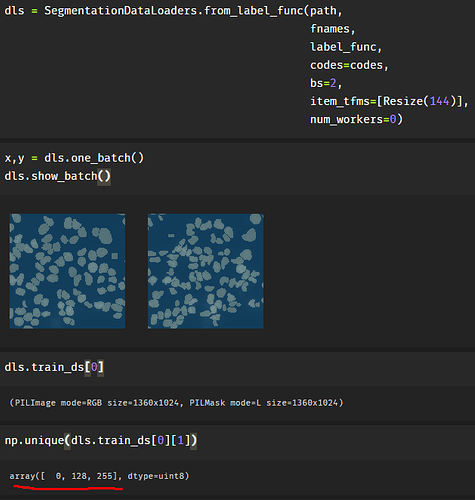Click the PILImage mode=RGB output text
The height and width of the screenshot is (500, 475).
176,403
